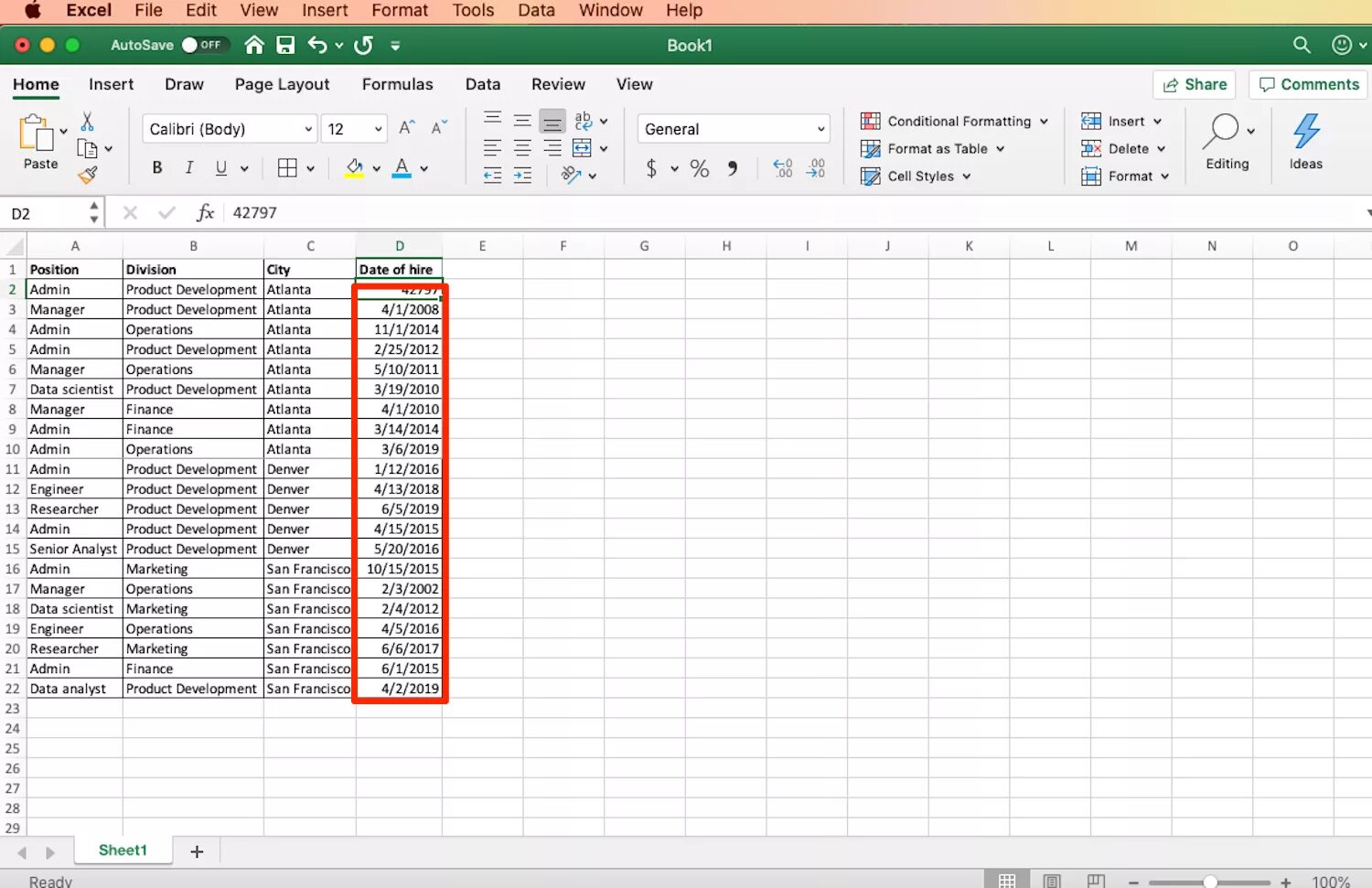Insert a function with the fx icon
The width and height of the screenshot is (1372, 888).
pos(205,212)
